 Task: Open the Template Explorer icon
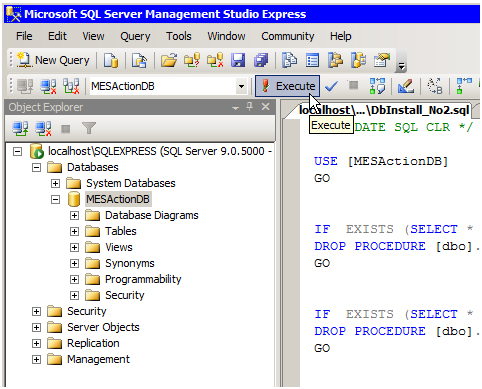pos(359,60)
